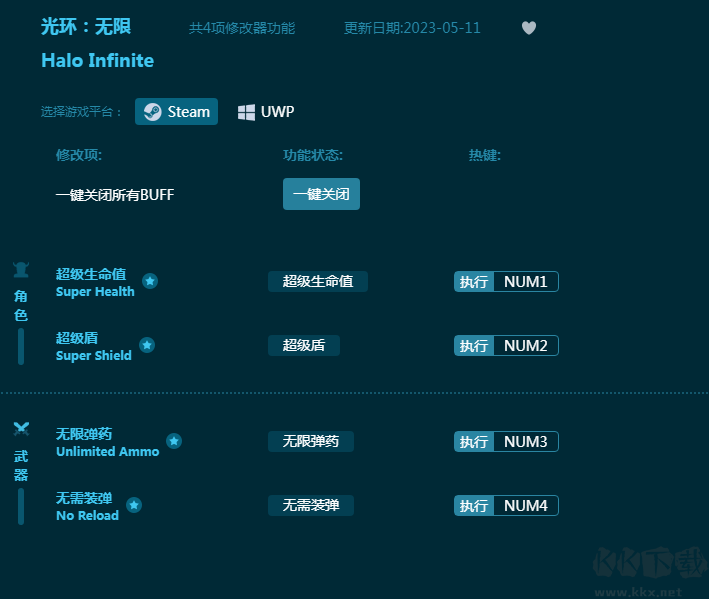The height and width of the screenshot is (599, 709).
Task: Click the character category icon
Action: [x=21, y=269]
